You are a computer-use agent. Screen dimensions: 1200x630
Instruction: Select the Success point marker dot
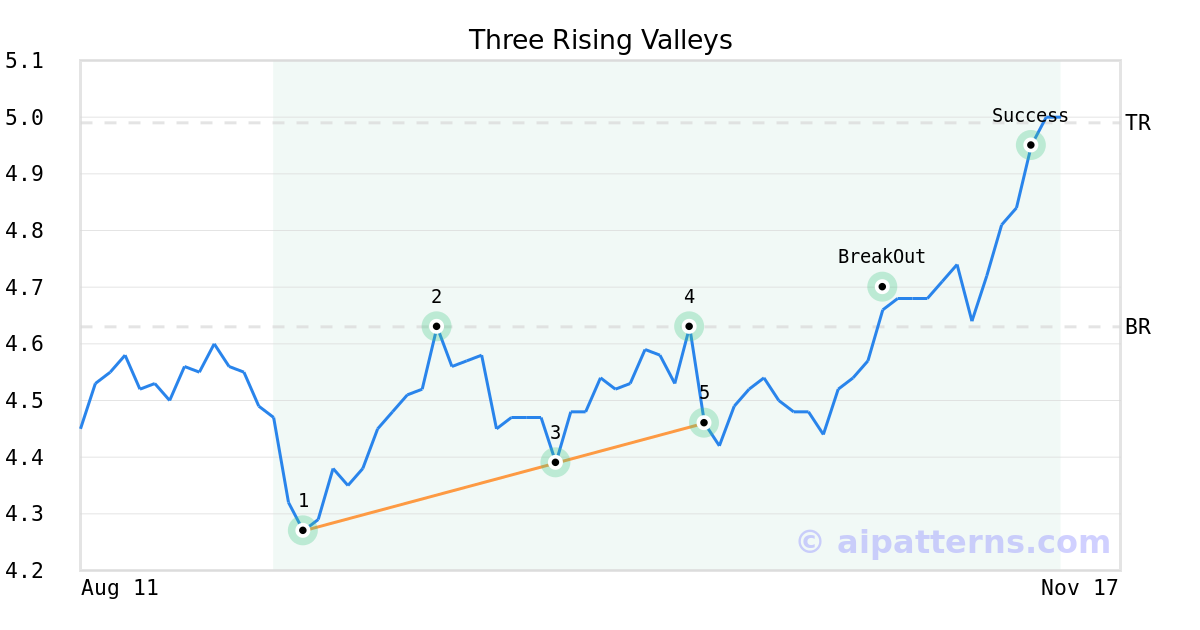pyautogui.click(x=1031, y=145)
